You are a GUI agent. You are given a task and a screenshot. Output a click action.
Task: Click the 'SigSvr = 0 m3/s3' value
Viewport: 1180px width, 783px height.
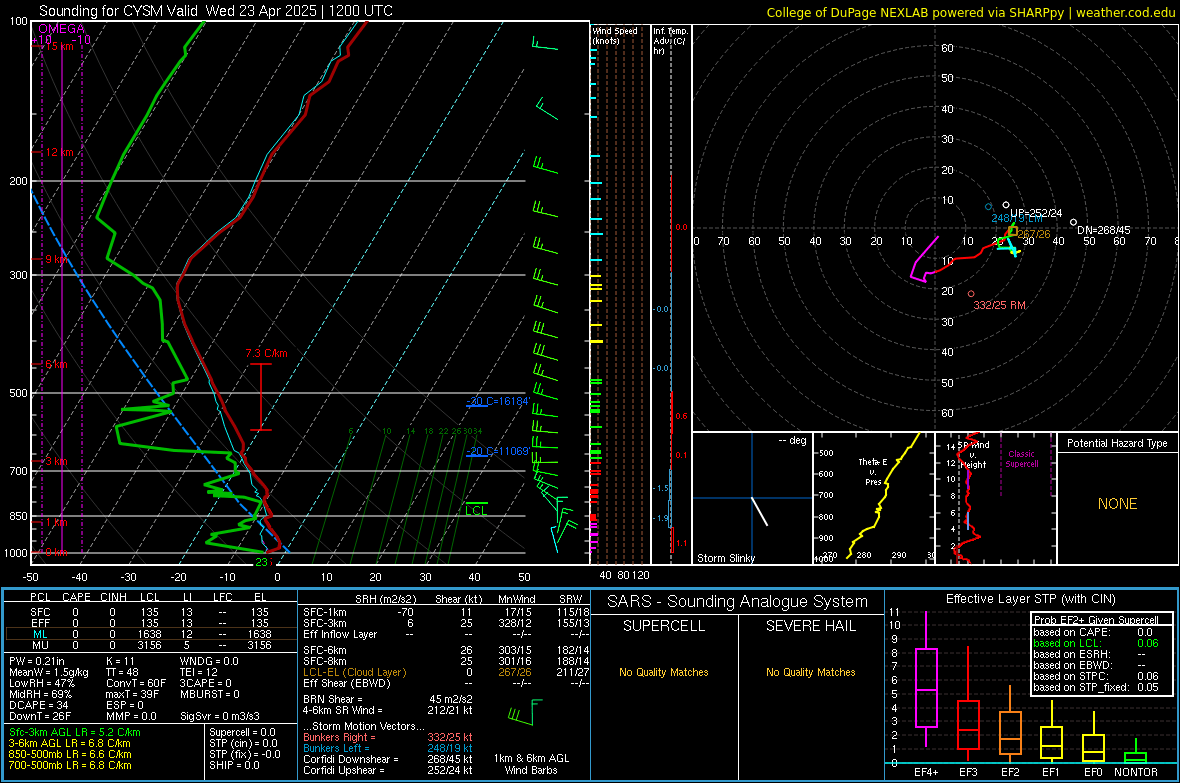pyautogui.click(x=220, y=716)
